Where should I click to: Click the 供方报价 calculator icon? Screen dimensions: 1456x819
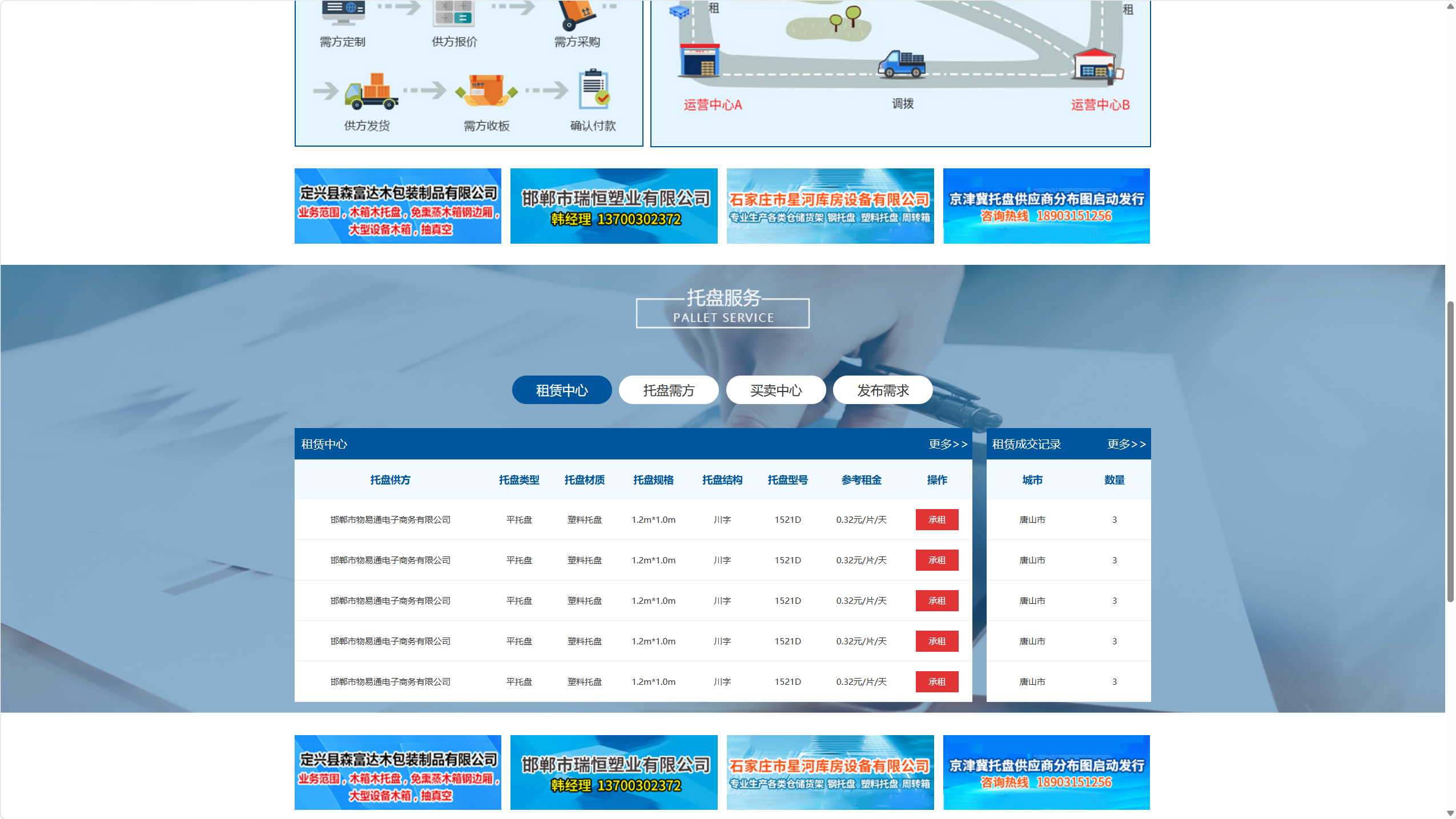click(453, 13)
